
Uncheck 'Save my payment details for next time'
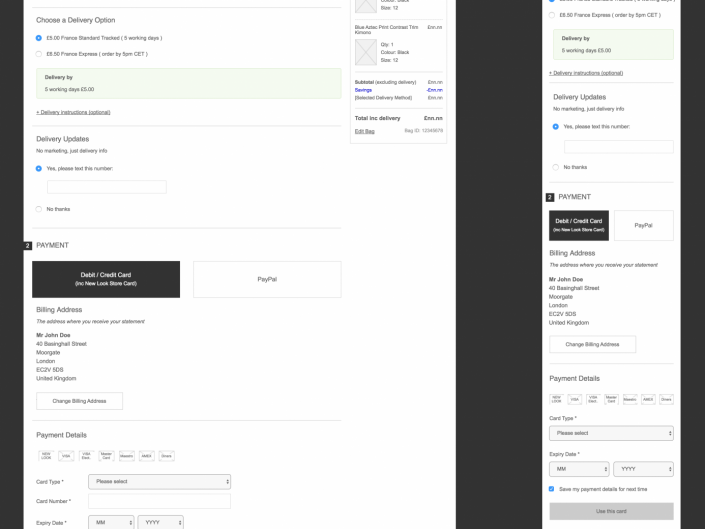click(553, 489)
